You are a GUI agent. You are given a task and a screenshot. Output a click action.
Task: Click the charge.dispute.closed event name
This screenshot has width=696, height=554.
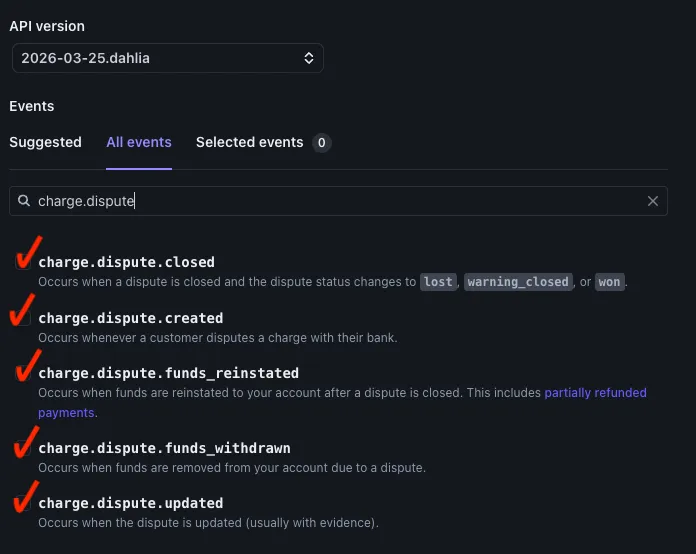[127, 262]
